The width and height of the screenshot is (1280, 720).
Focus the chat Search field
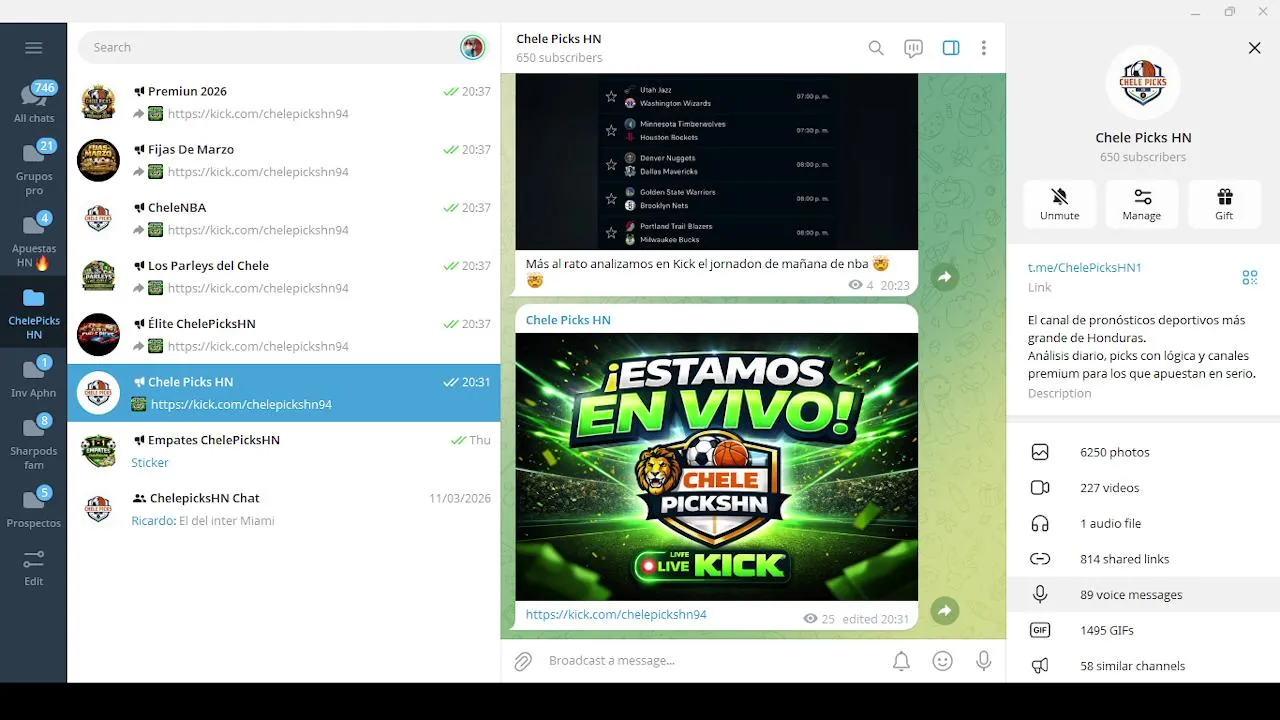[270, 47]
